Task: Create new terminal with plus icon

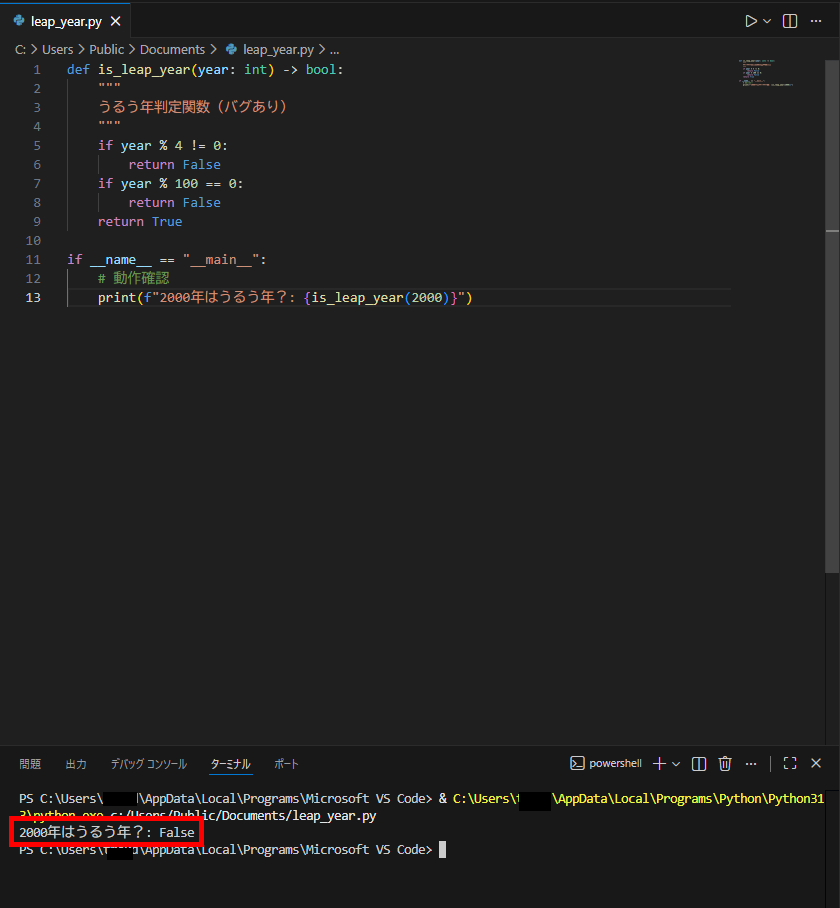Action: tap(659, 764)
